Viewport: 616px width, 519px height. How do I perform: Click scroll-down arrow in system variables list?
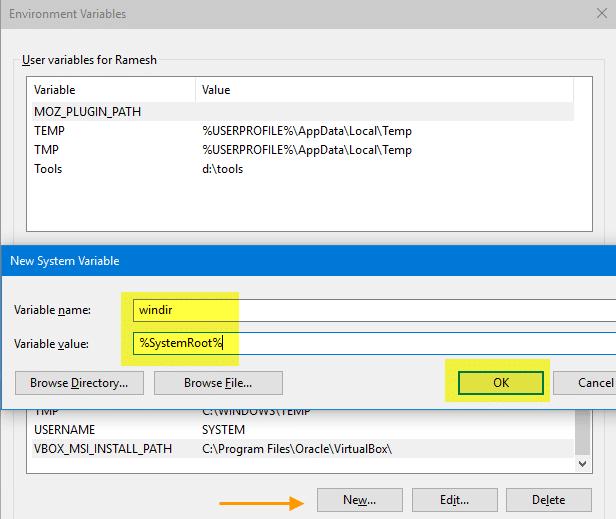(583, 464)
